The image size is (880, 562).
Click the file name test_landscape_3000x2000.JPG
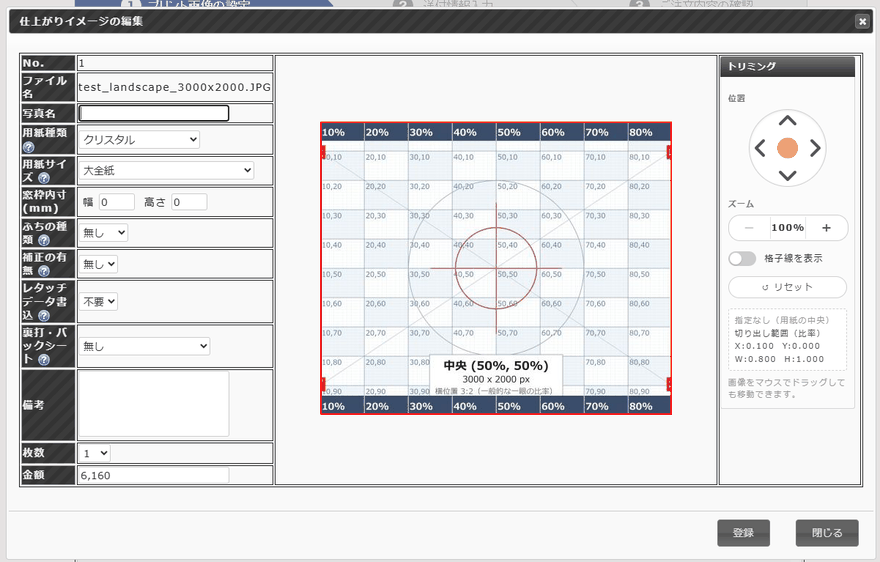(175, 88)
